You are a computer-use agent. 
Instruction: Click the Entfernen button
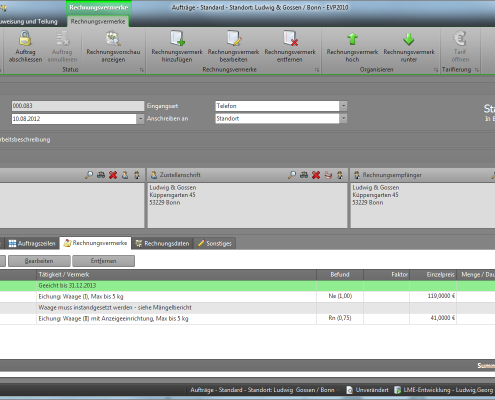(x=104, y=261)
